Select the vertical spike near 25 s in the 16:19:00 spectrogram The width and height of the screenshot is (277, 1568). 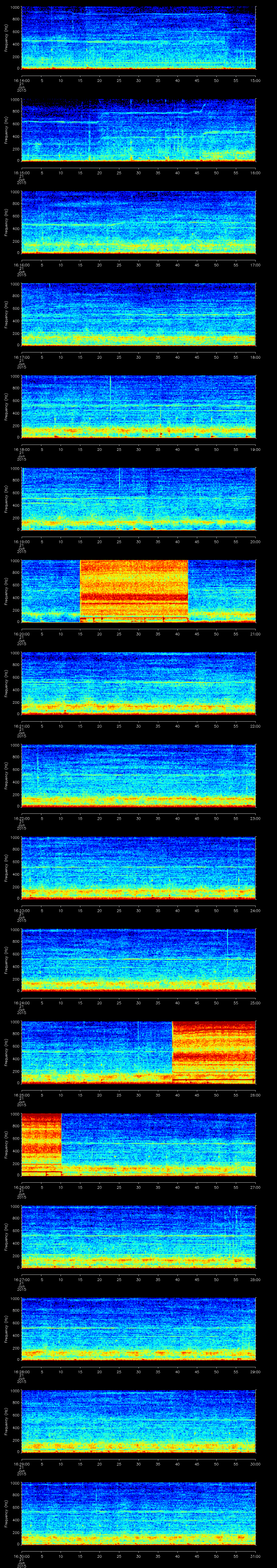point(120,478)
